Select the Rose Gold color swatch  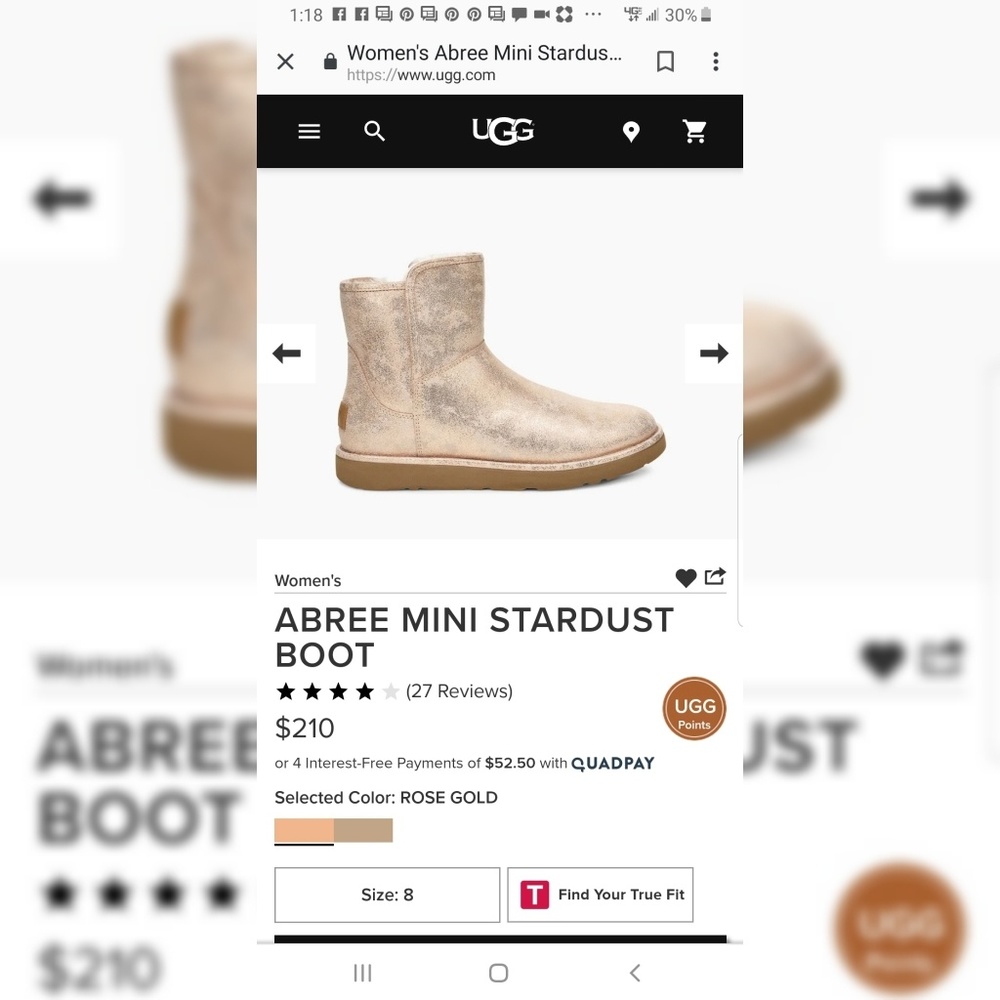tap(304, 831)
